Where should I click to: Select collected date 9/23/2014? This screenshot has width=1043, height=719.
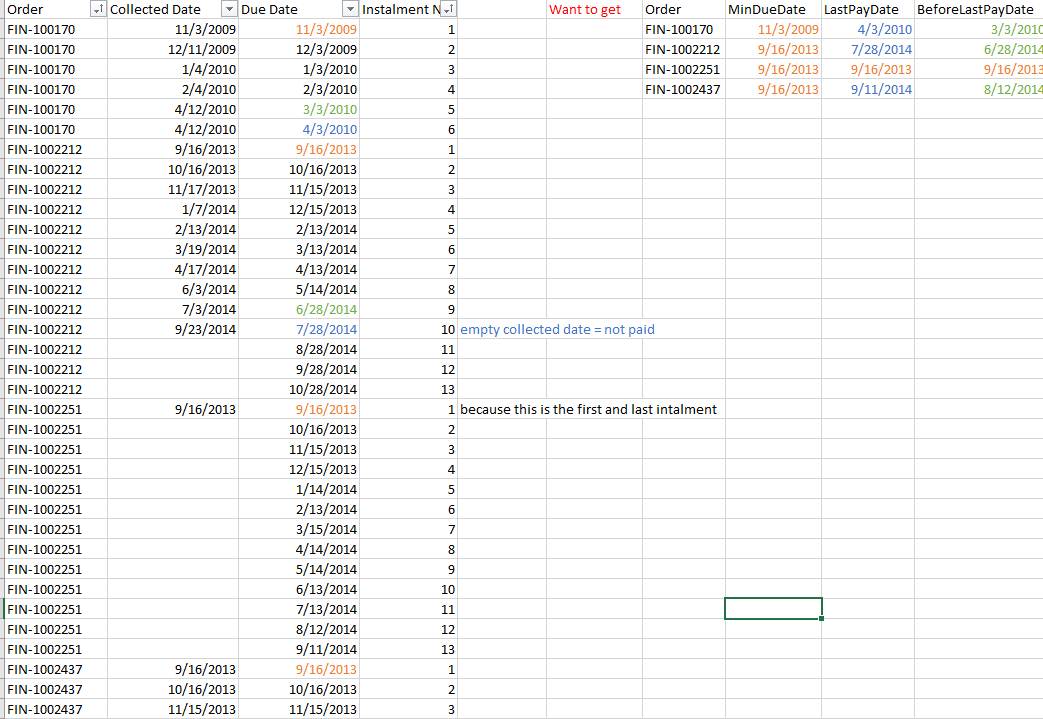[173, 329]
